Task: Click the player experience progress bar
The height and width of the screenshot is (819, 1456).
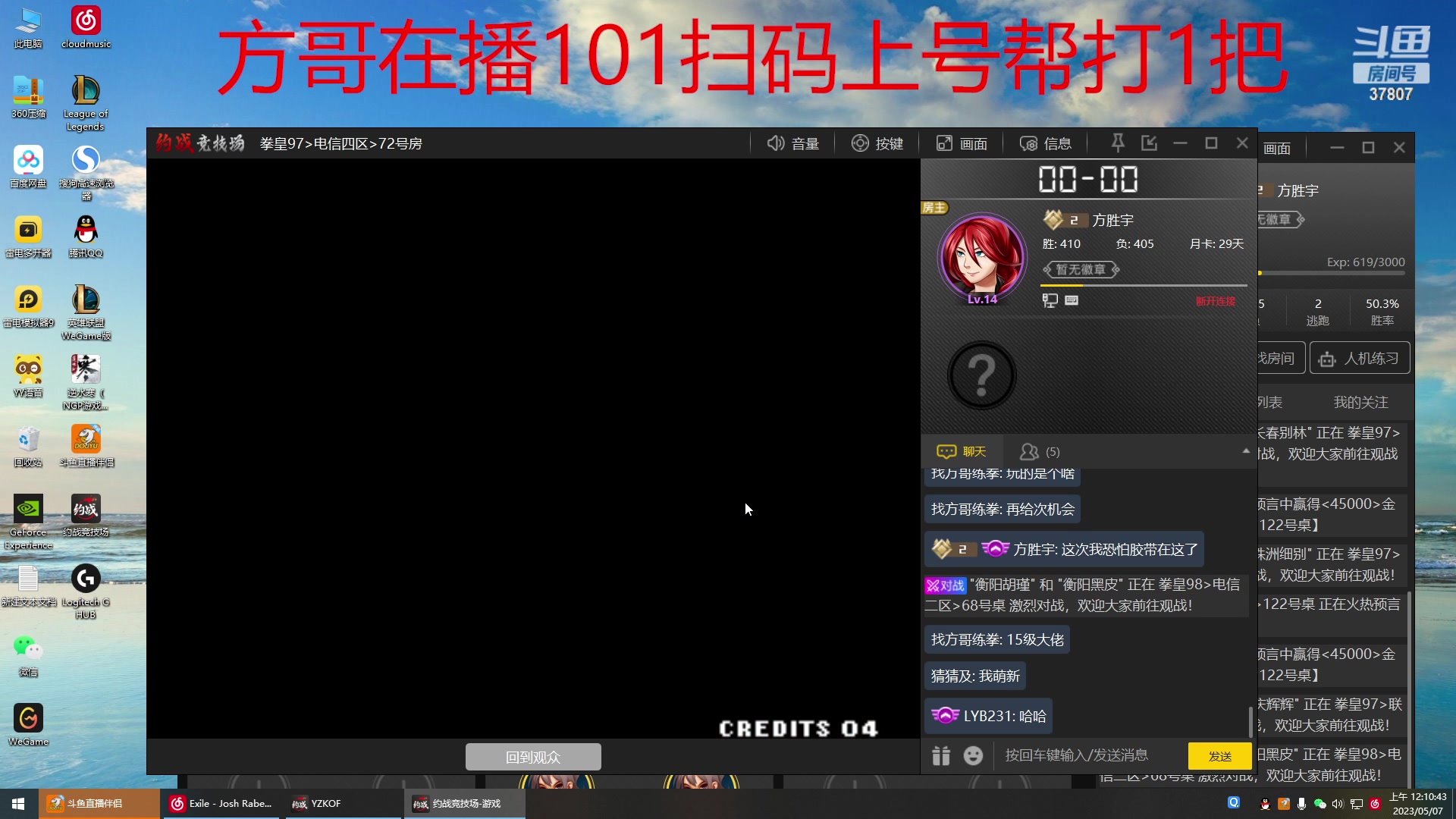Action: (1144, 285)
